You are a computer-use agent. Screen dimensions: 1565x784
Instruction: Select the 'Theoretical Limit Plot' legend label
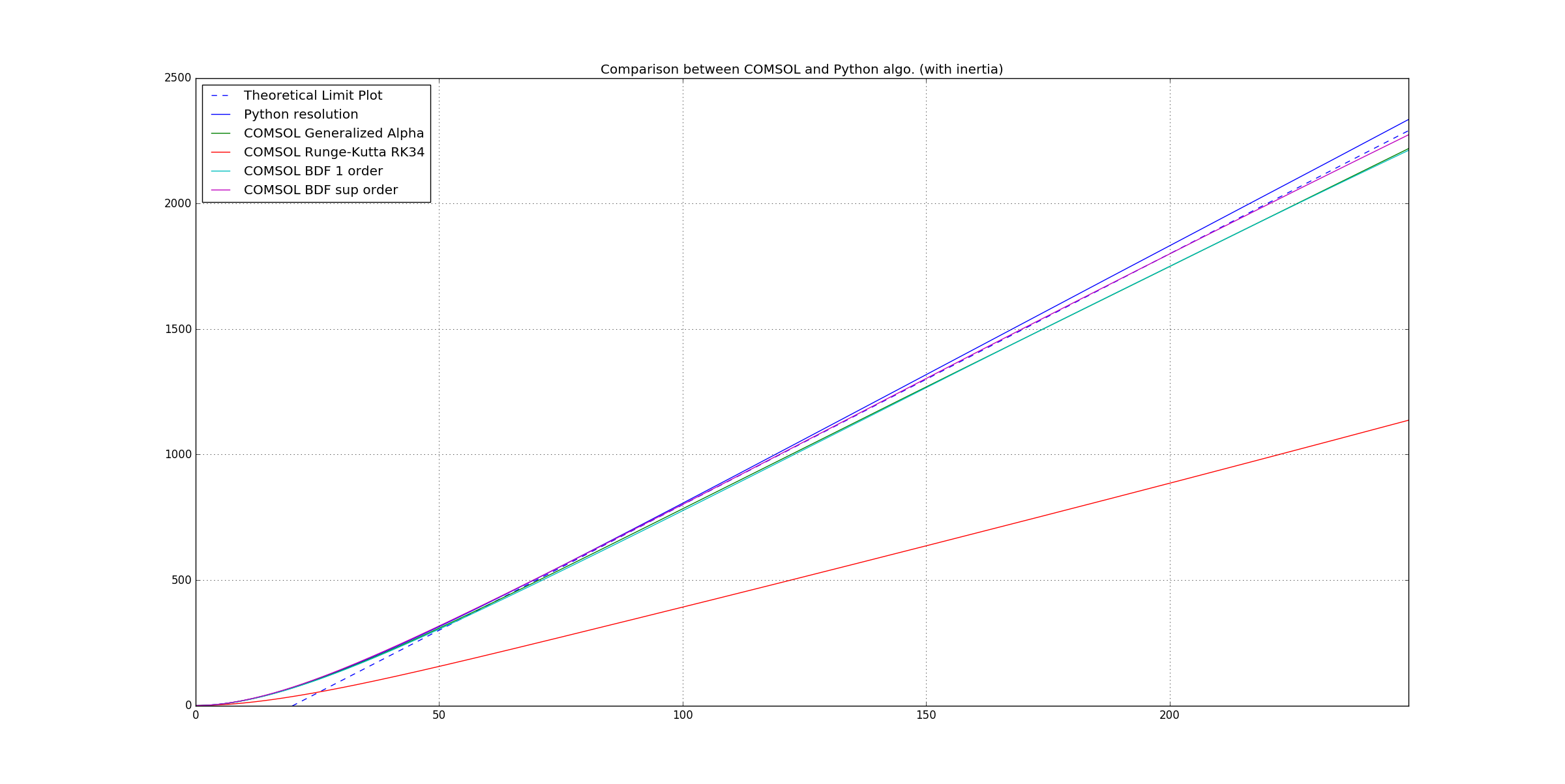[x=313, y=95]
